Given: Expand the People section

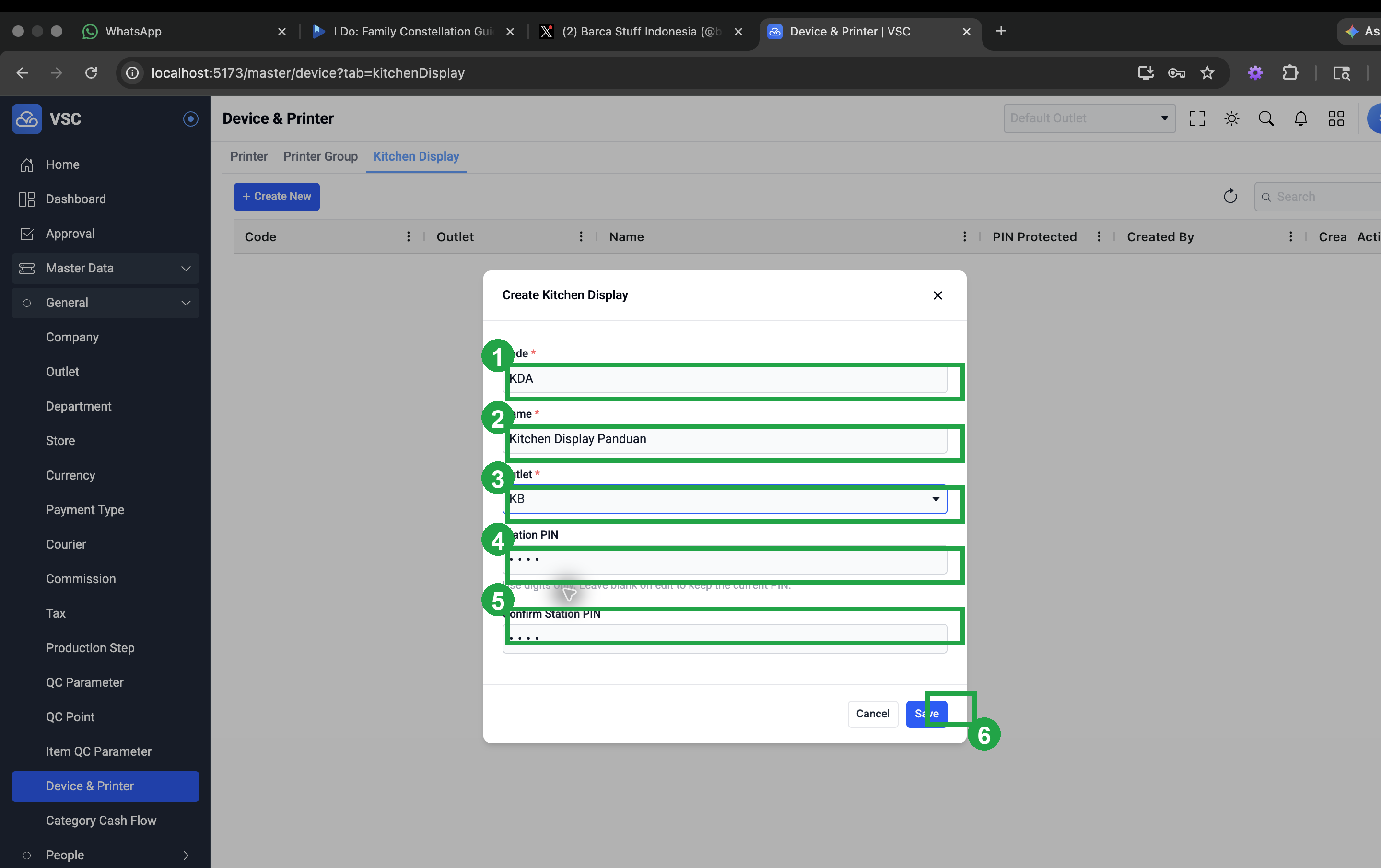Looking at the screenshot, I should [105, 855].
